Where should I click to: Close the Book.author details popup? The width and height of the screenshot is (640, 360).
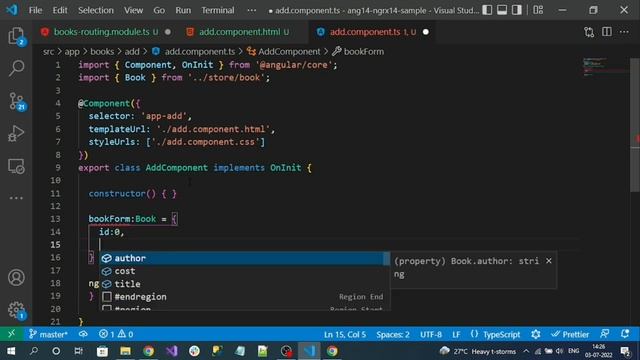549,261
